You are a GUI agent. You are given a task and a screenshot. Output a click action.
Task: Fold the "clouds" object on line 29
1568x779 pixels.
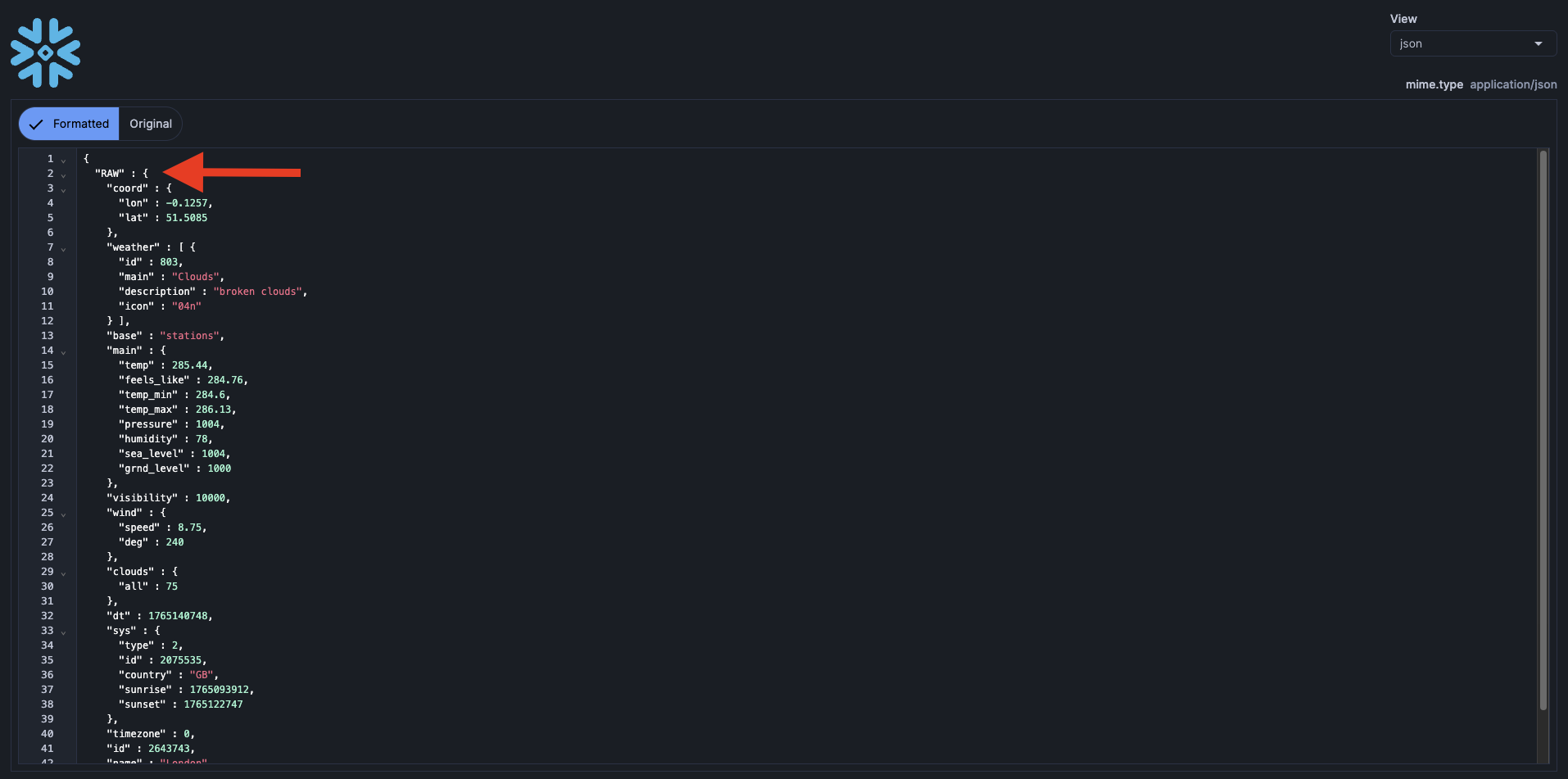tap(64, 573)
